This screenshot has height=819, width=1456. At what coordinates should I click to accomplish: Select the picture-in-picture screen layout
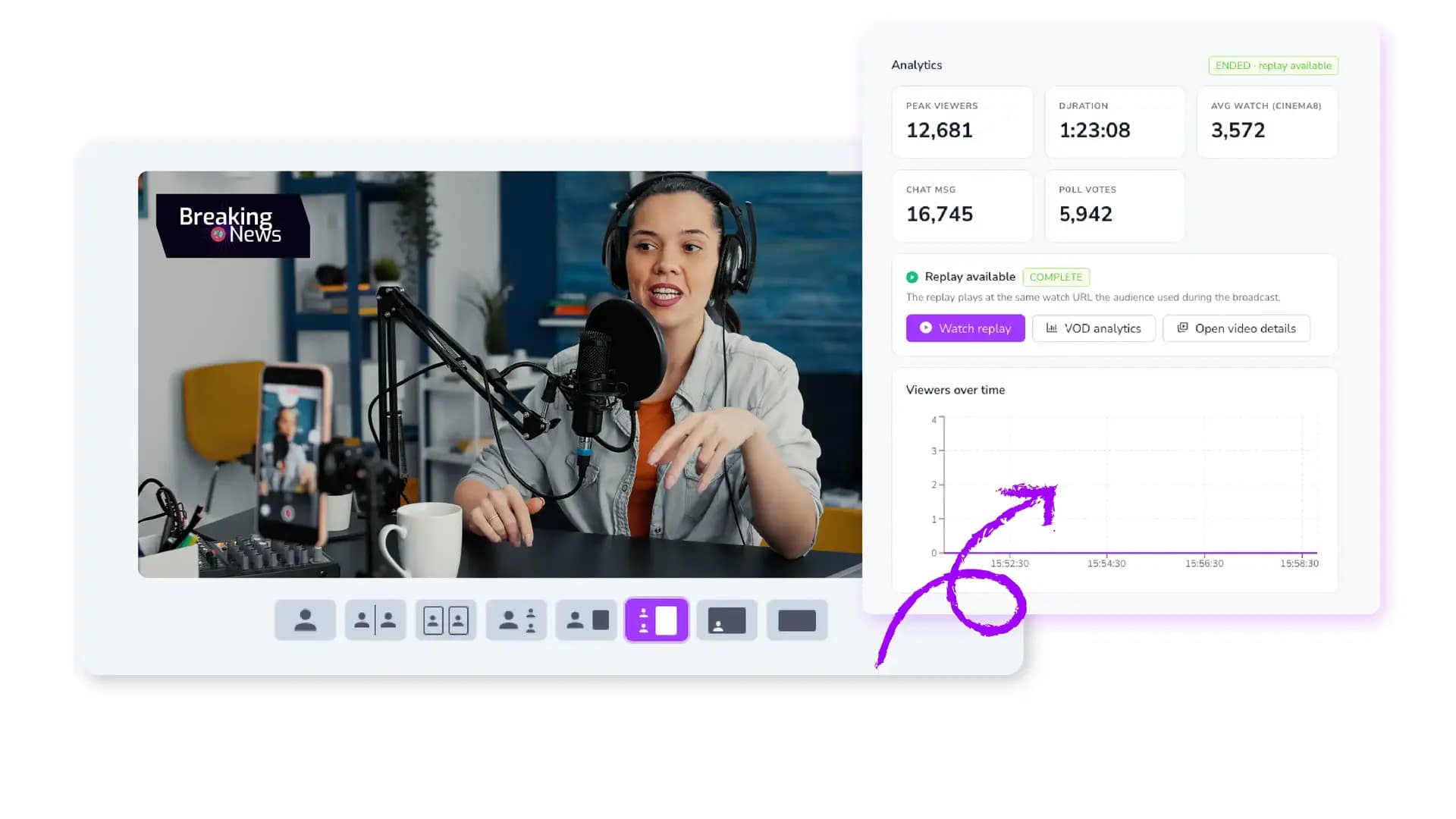[x=727, y=620]
